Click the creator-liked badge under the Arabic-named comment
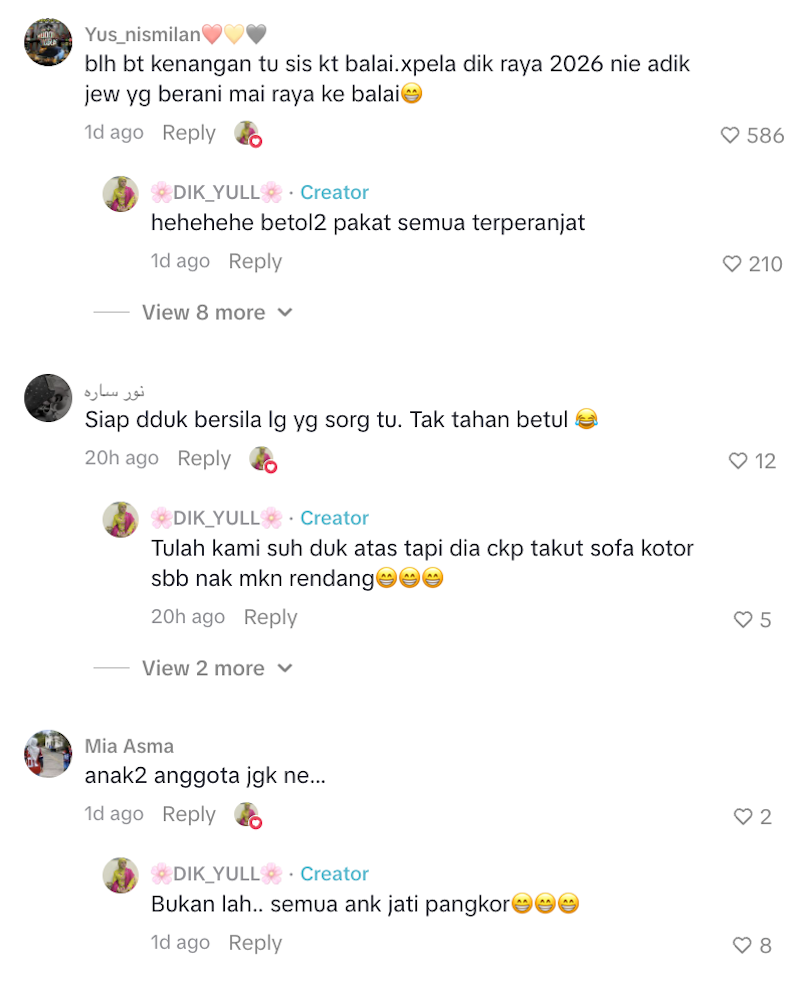Screen dimensions: 800x981 tap(263, 459)
